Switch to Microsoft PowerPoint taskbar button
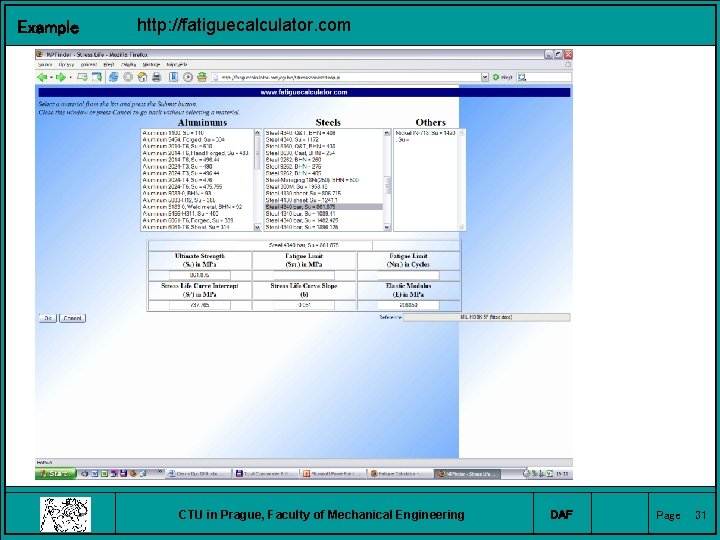720x540 pixels. click(332, 473)
